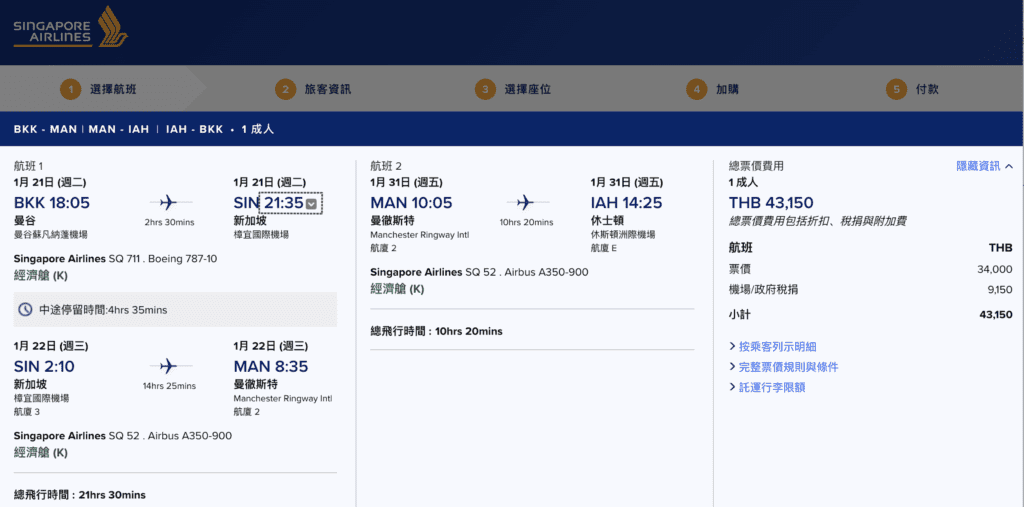
Task: Click the 10hrs 20mins duration under plane
Action: [526, 223]
